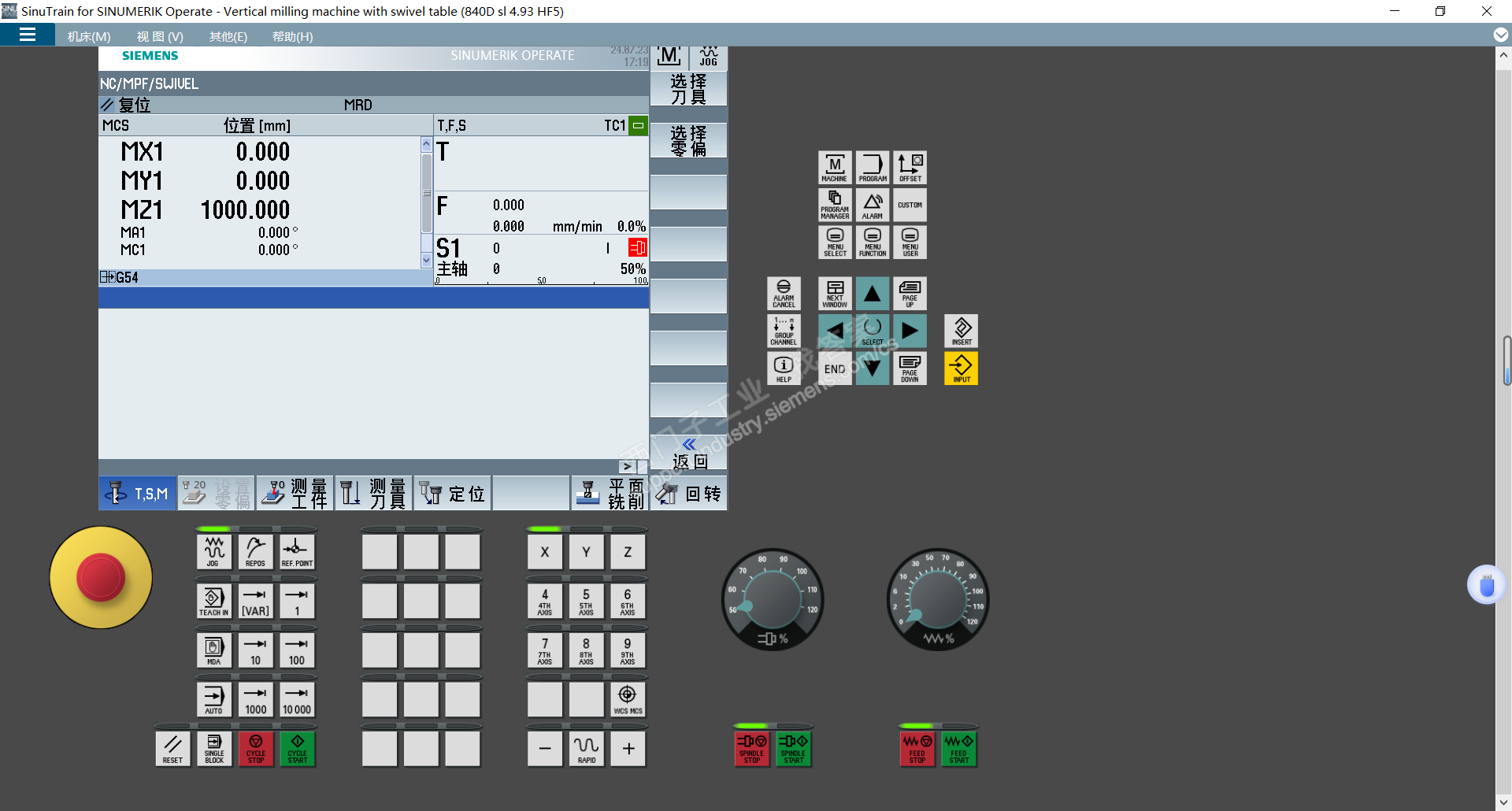1512x811 pixels.
Task: Activate REPOS mode key
Action: tap(256, 552)
